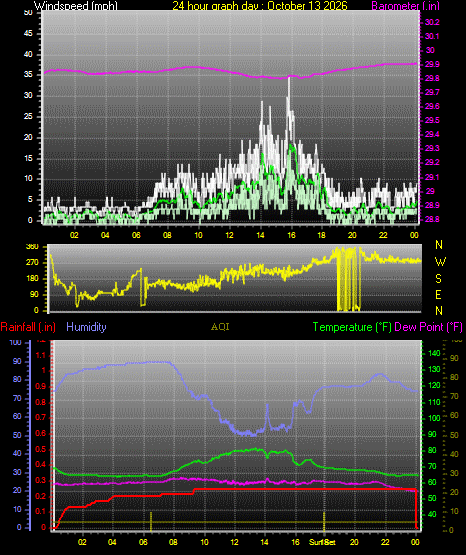Select the Dew Point (°F) legend label
This screenshot has height=555, width=466.
click(x=428, y=327)
